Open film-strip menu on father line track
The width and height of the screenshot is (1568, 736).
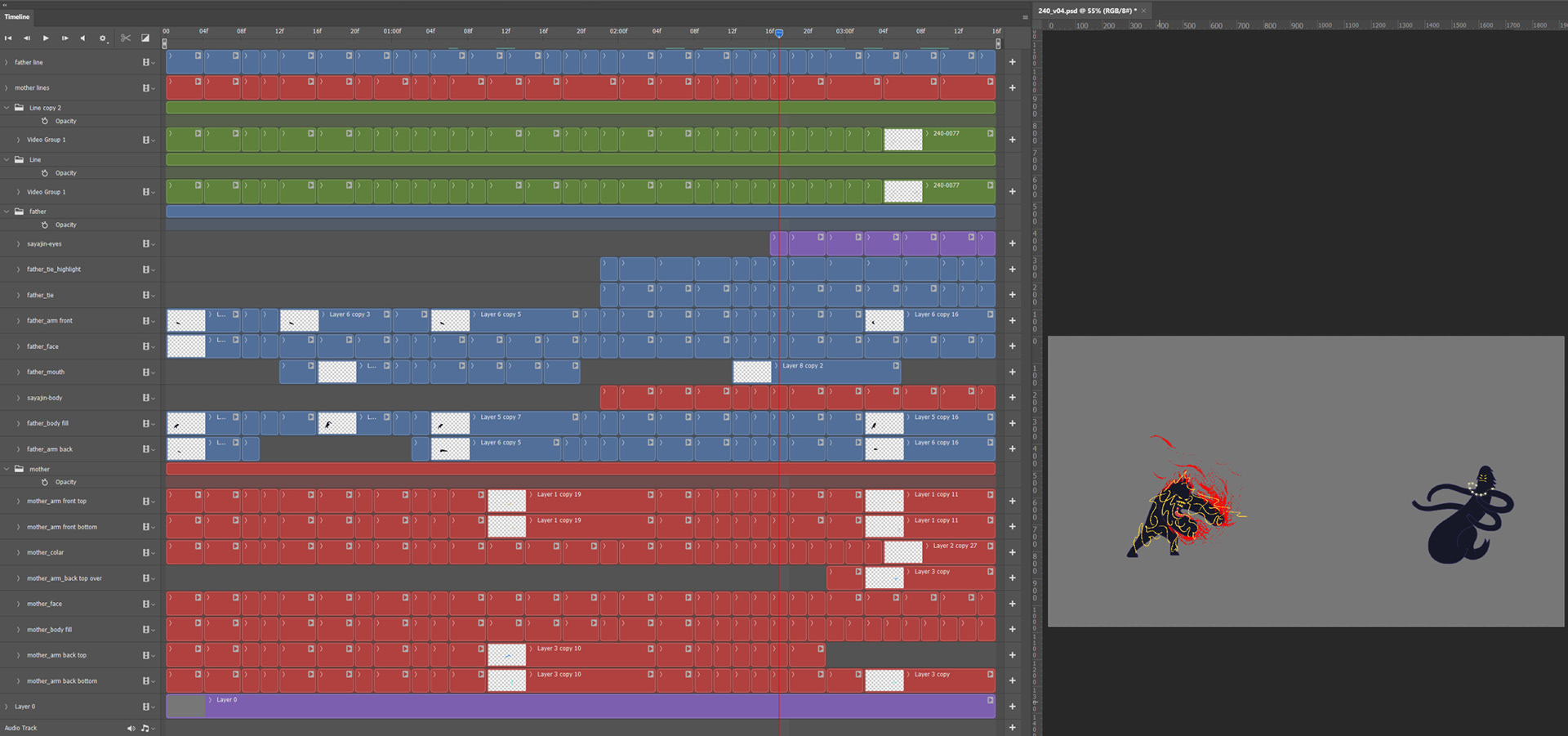coord(148,62)
